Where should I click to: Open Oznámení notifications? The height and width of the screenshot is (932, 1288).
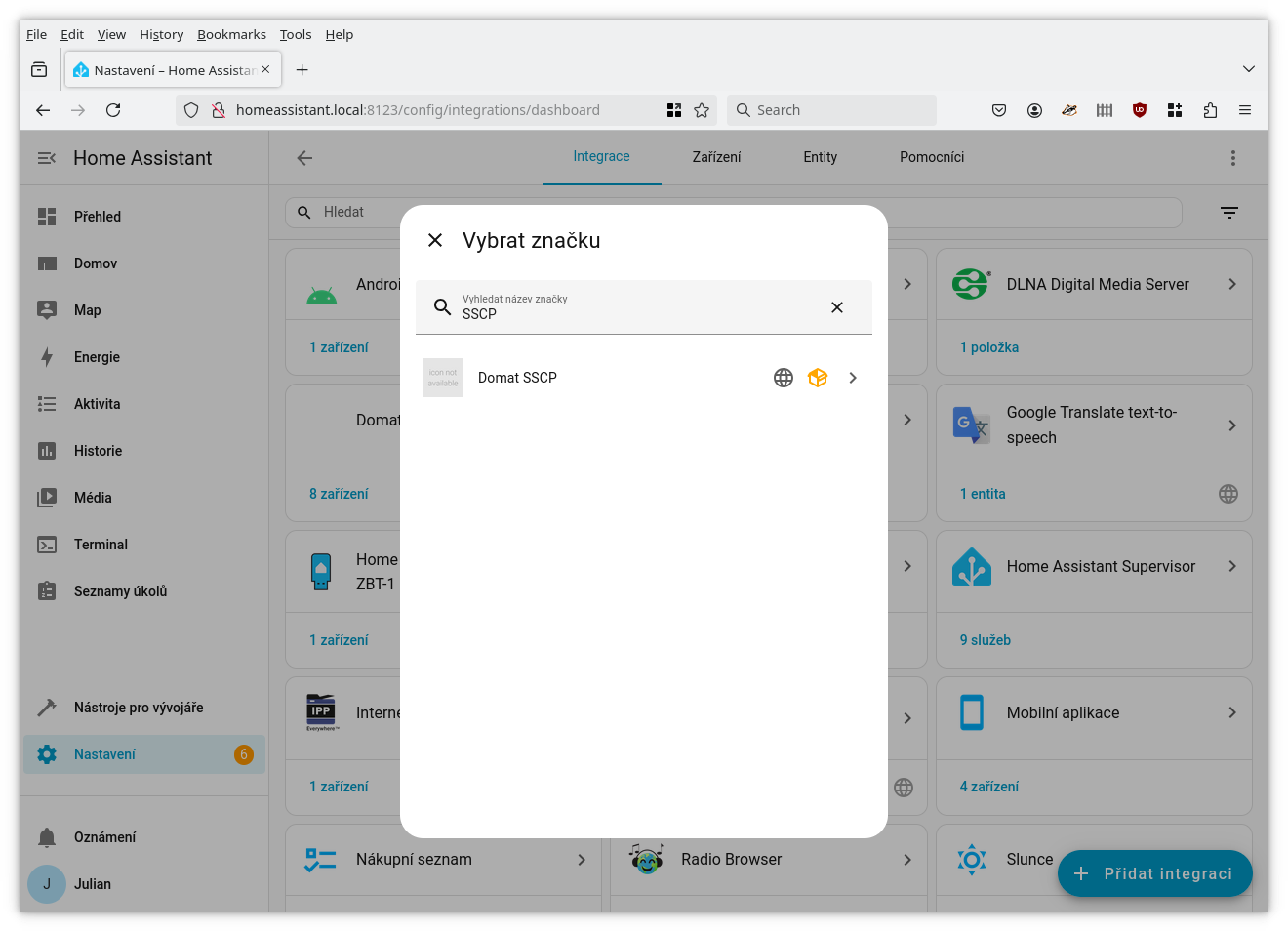point(144,837)
